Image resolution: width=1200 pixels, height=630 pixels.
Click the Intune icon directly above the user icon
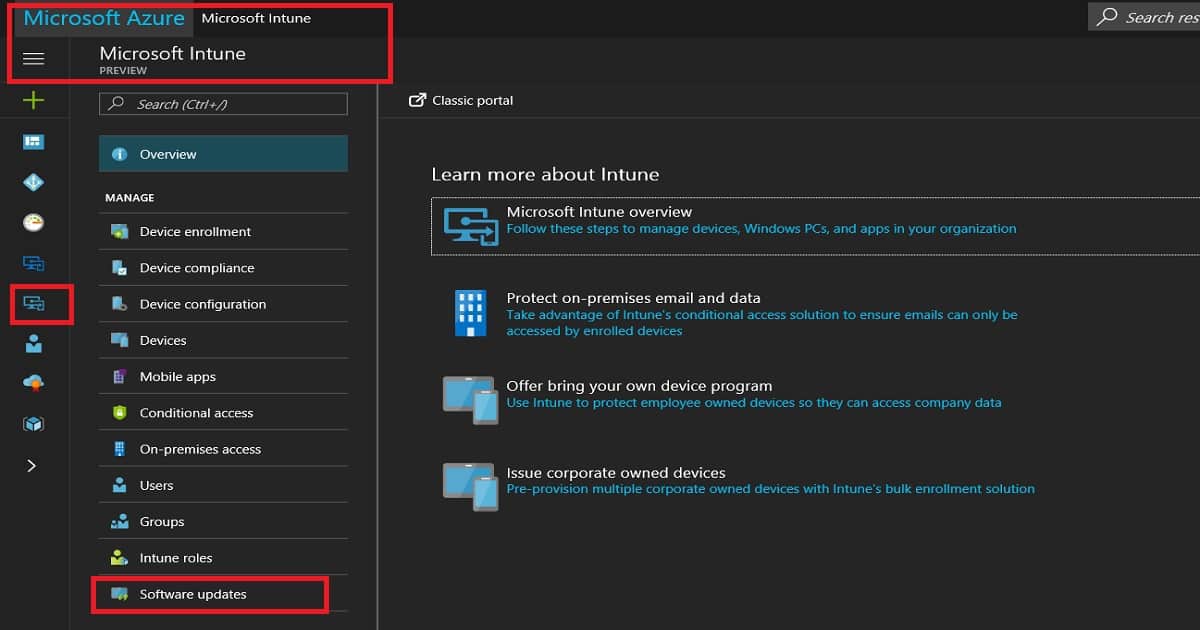(x=34, y=303)
